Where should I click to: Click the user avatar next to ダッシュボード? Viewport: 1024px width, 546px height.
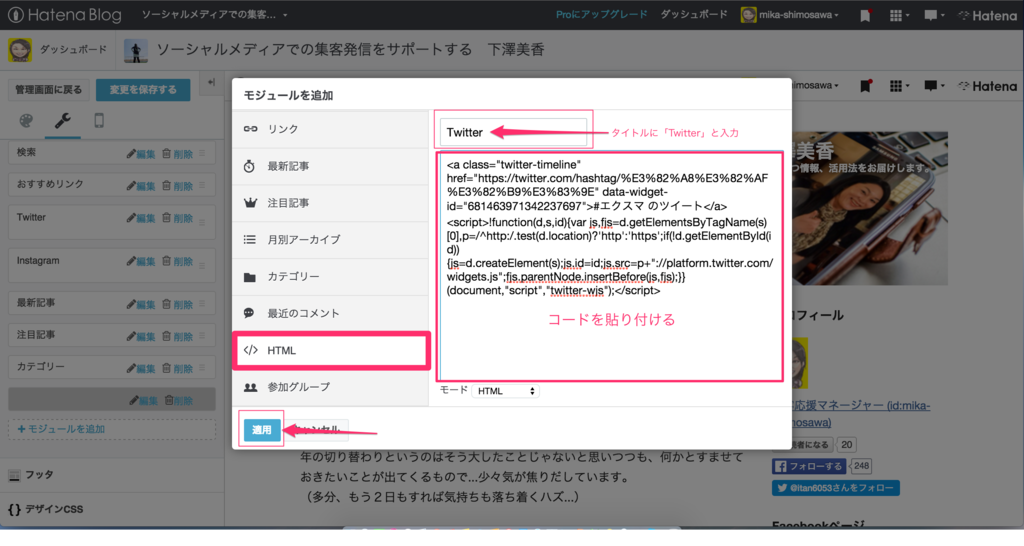[x=20, y=50]
